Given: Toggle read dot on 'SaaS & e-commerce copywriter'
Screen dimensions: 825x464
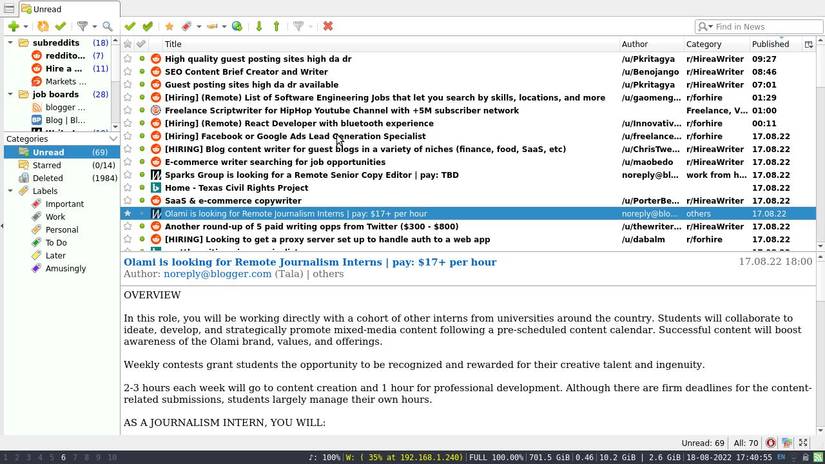Looking at the screenshot, I should 142,200.
